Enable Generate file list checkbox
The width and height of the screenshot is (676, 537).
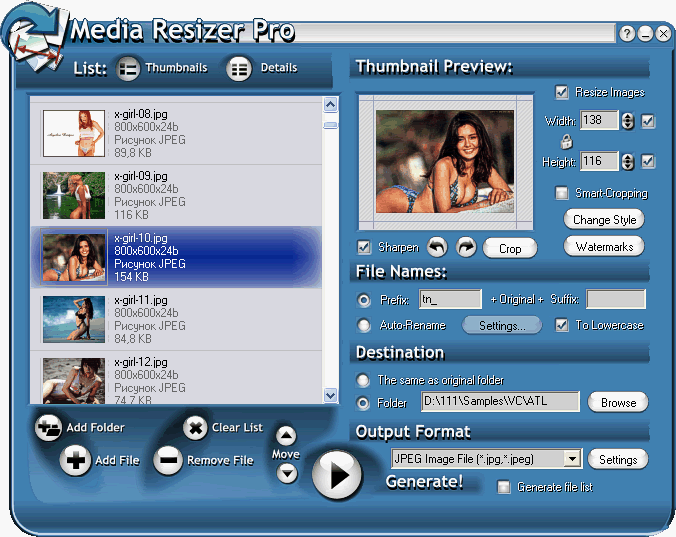click(x=504, y=487)
